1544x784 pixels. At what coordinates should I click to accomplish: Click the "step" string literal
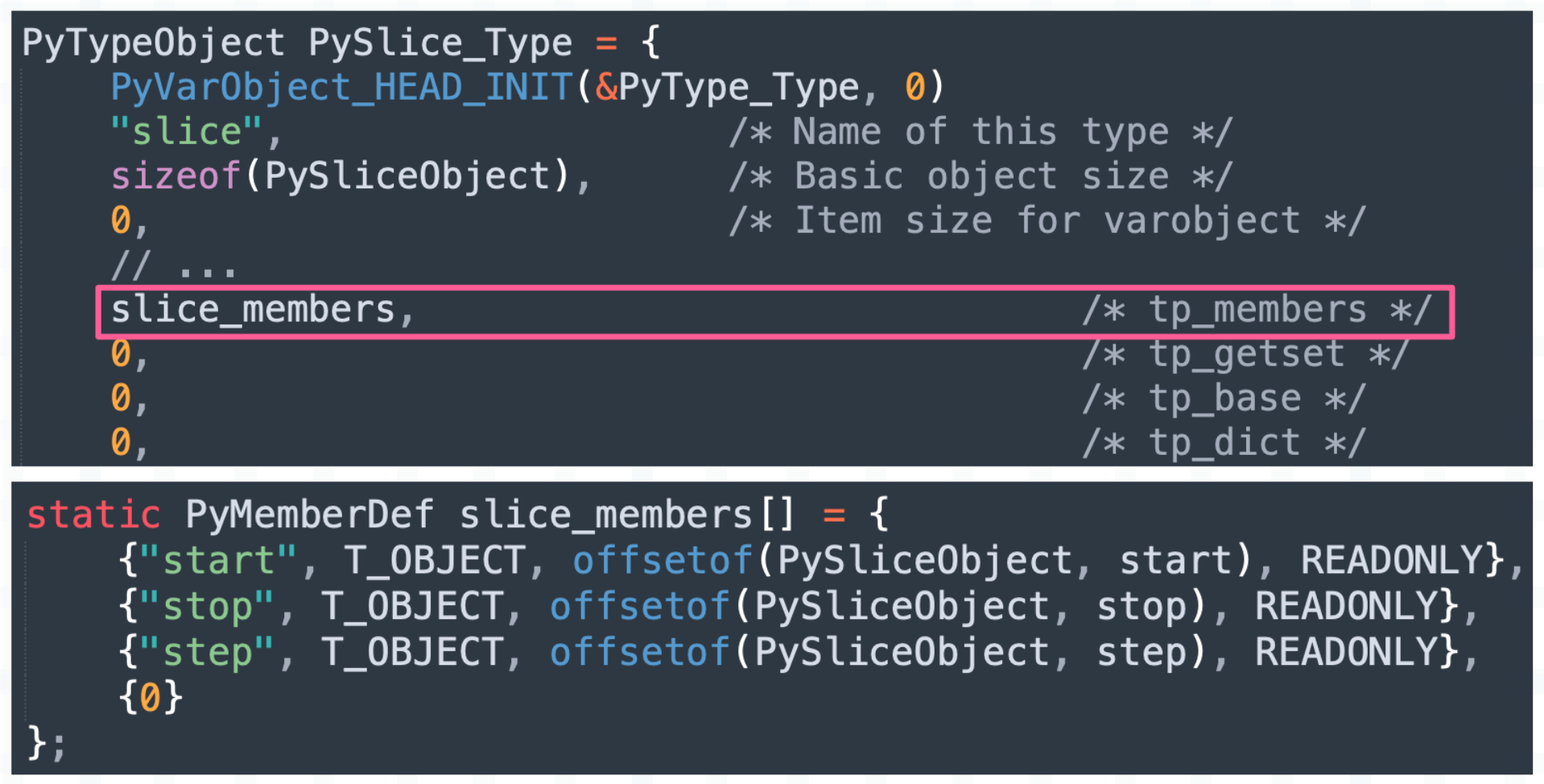[208, 652]
